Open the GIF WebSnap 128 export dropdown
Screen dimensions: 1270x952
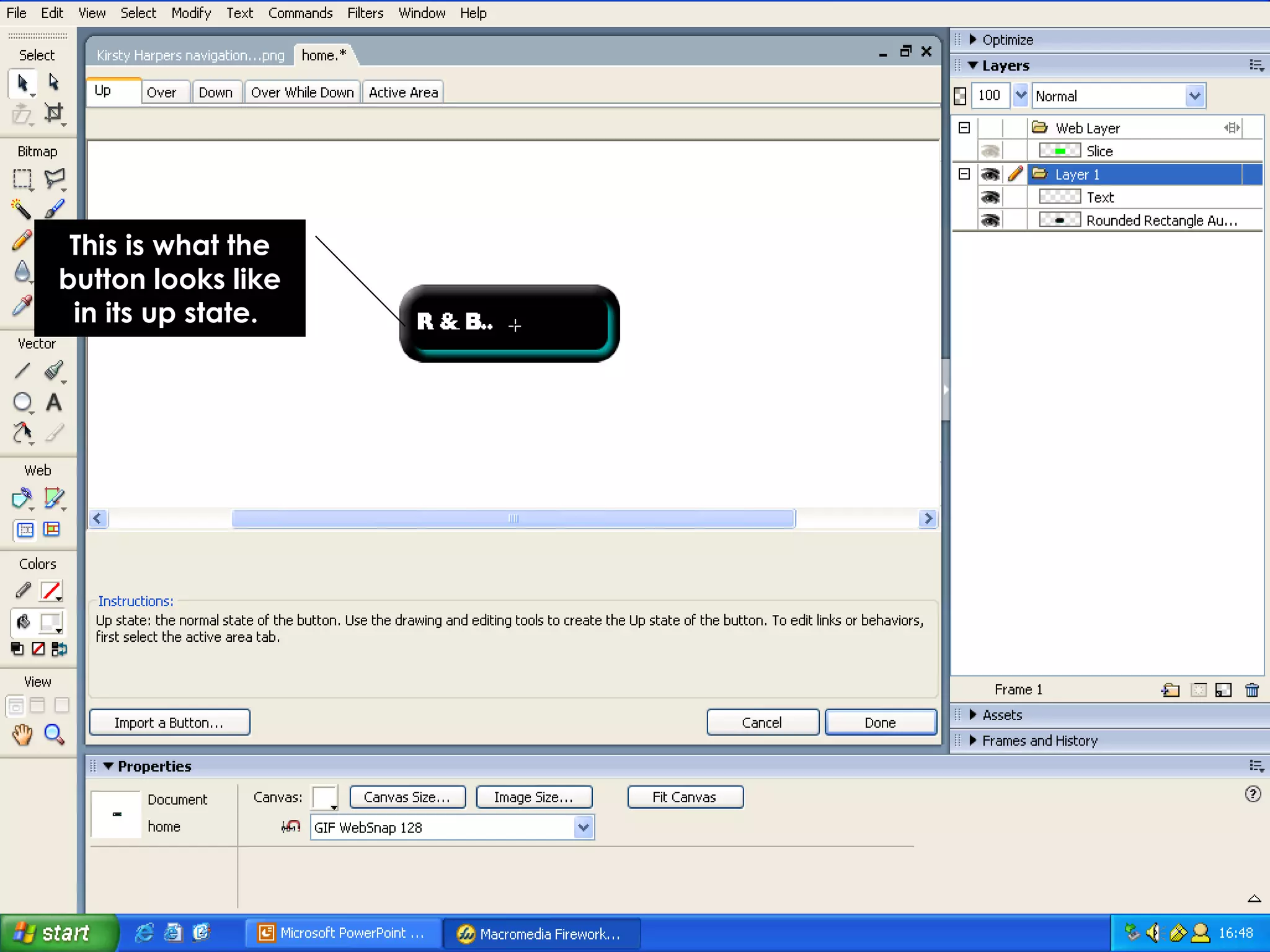583,827
